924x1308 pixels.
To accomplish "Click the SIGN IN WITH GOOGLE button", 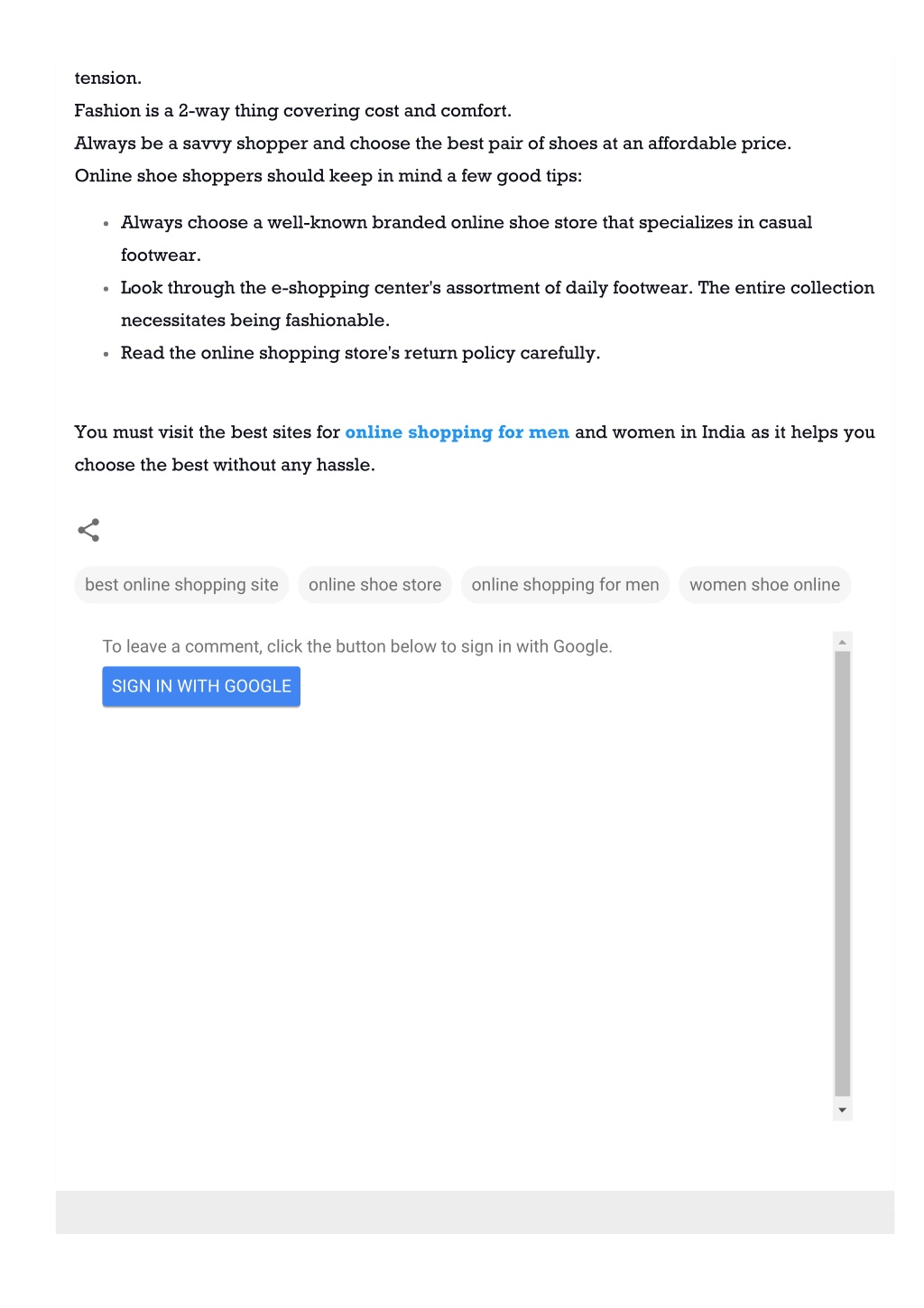I will pos(201,686).
